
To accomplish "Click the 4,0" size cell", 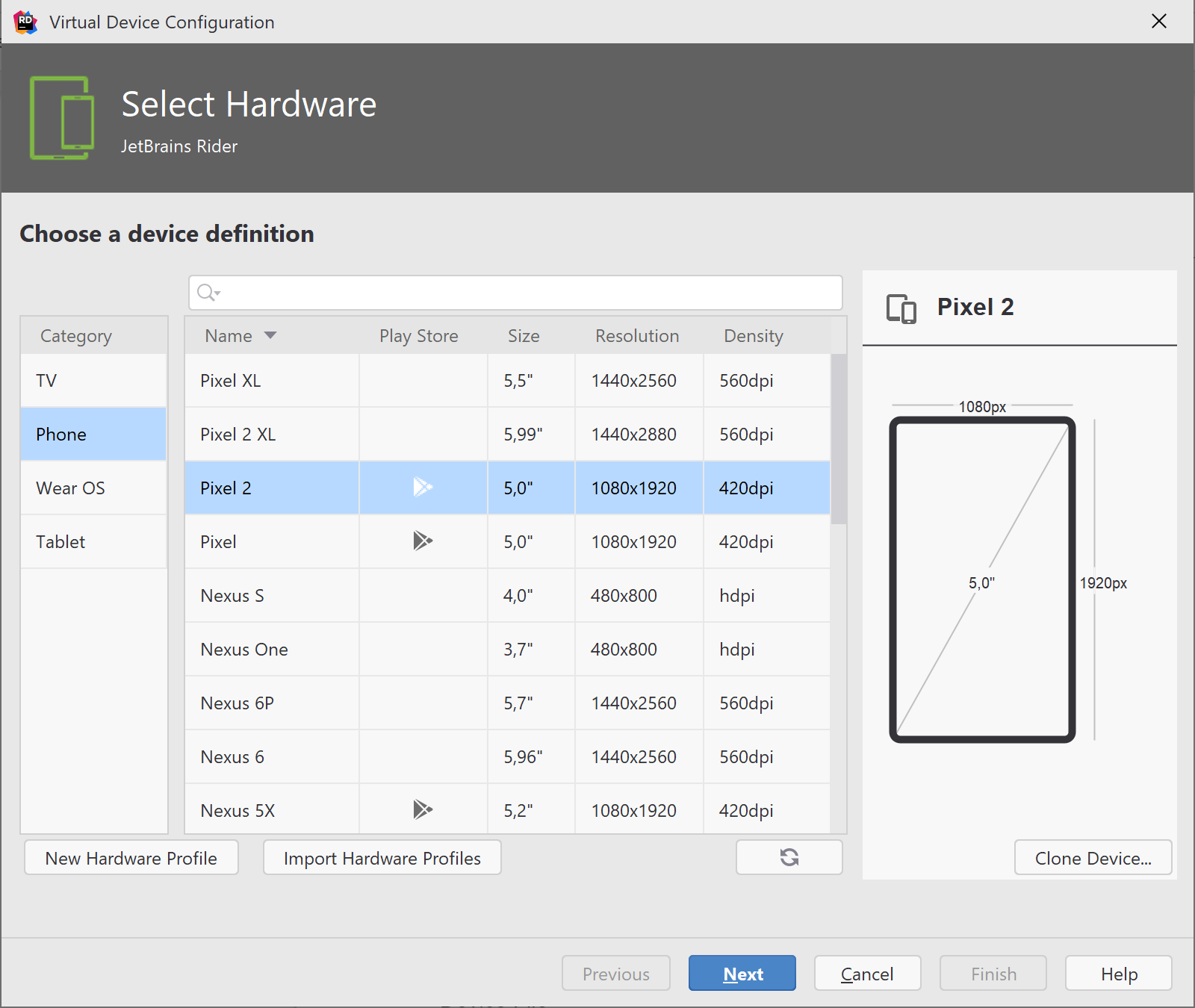I will coord(531,596).
